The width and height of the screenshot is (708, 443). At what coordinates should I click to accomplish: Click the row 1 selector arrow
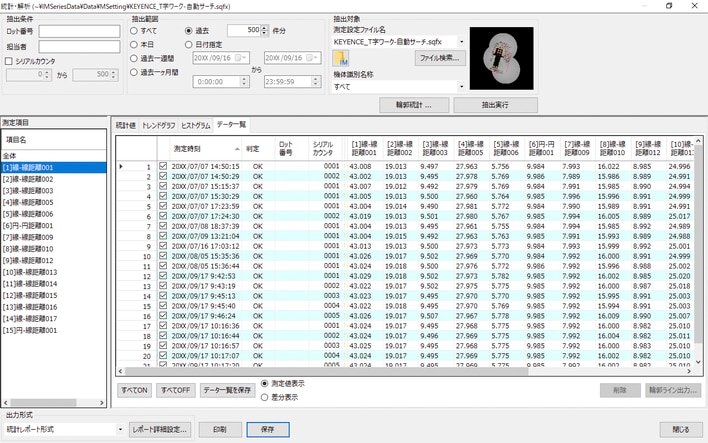tap(121, 166)
